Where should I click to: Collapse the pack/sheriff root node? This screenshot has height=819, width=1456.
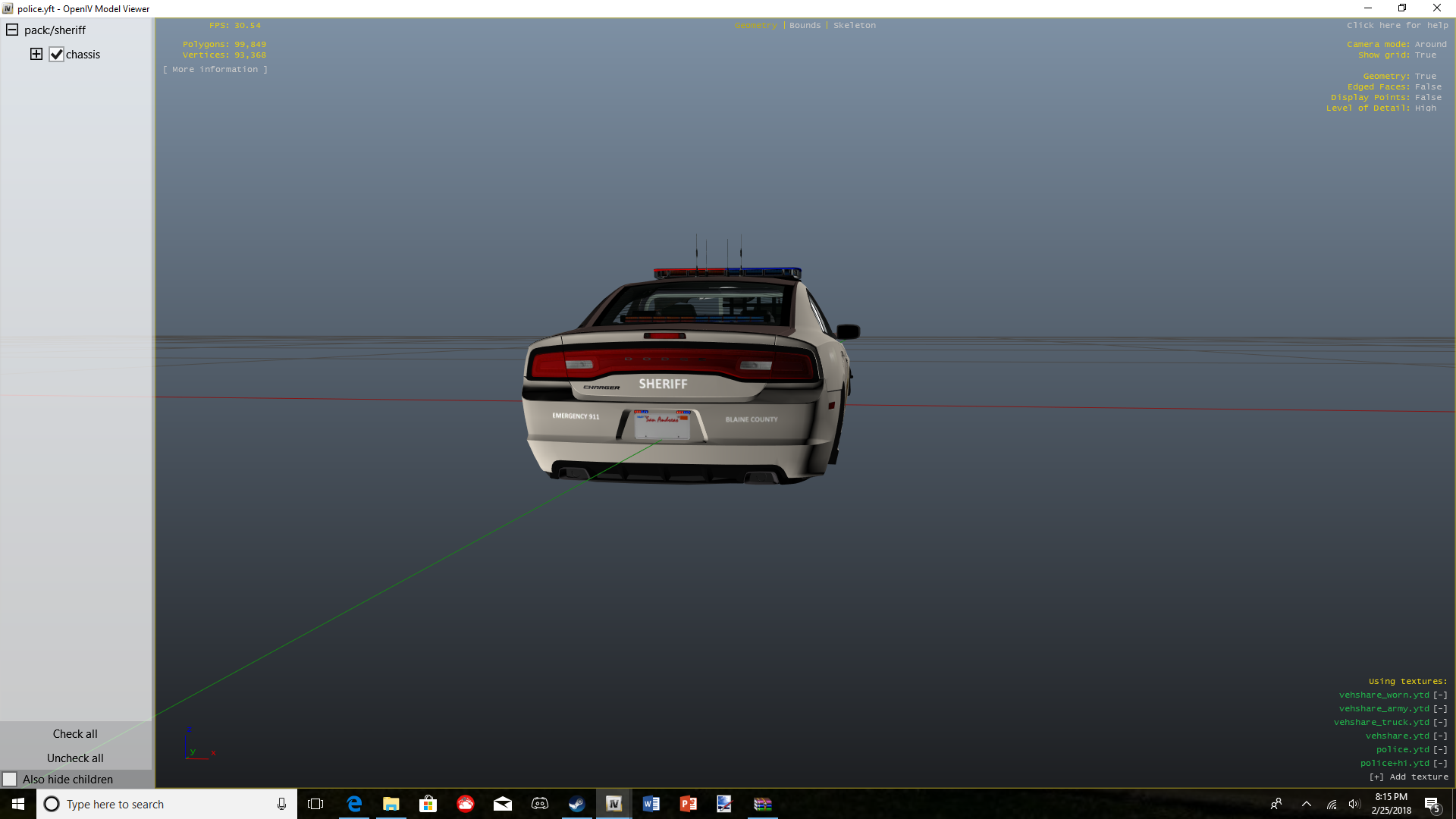12,30
